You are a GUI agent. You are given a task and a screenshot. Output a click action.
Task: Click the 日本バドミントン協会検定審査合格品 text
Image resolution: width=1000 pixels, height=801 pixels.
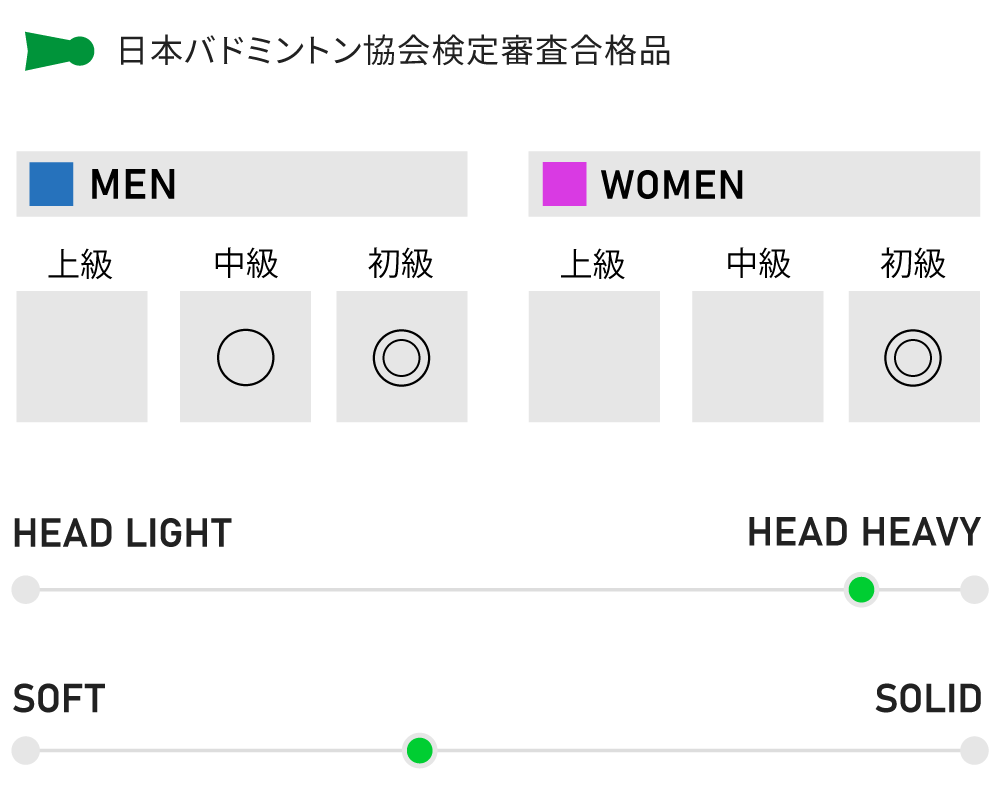pyautogui.click(x=394, y=51)
